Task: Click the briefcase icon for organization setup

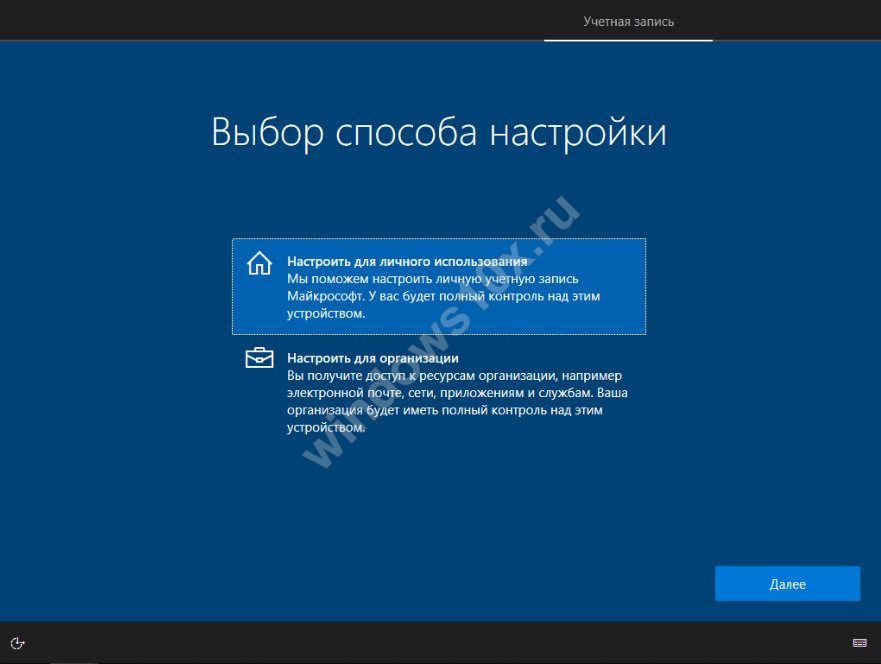Action: (x=259, y=358)
